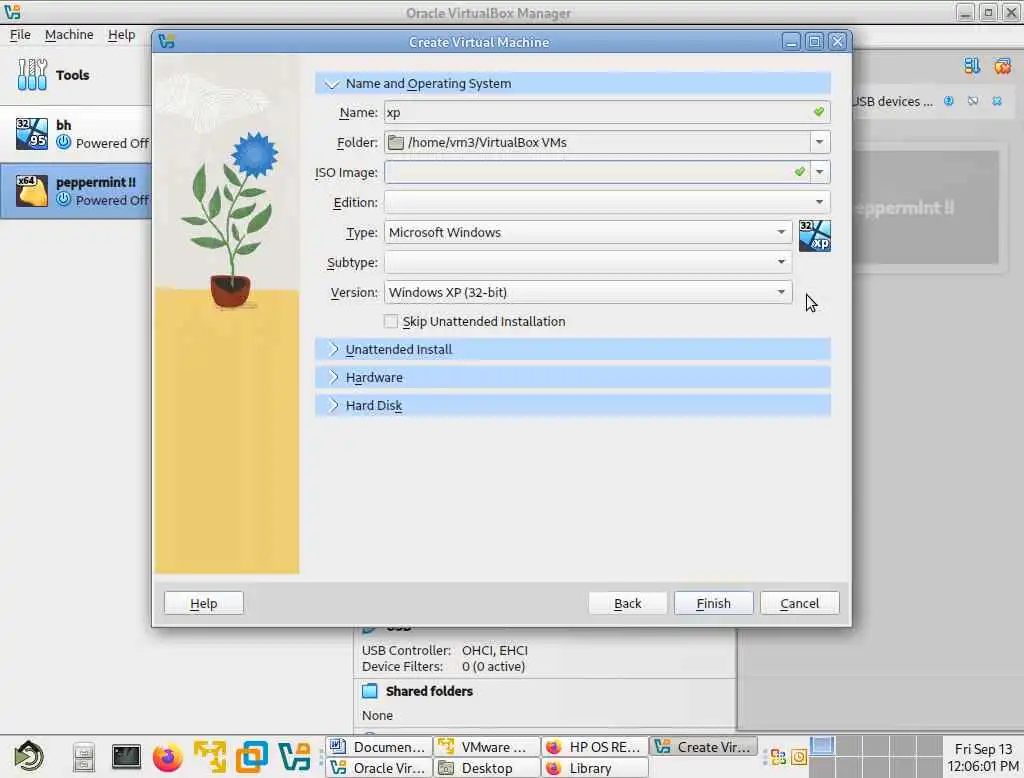The width and height of the screenshot is (1024, 778).
Task: Open the Subtype dropdown
Action: click(588, 262)
